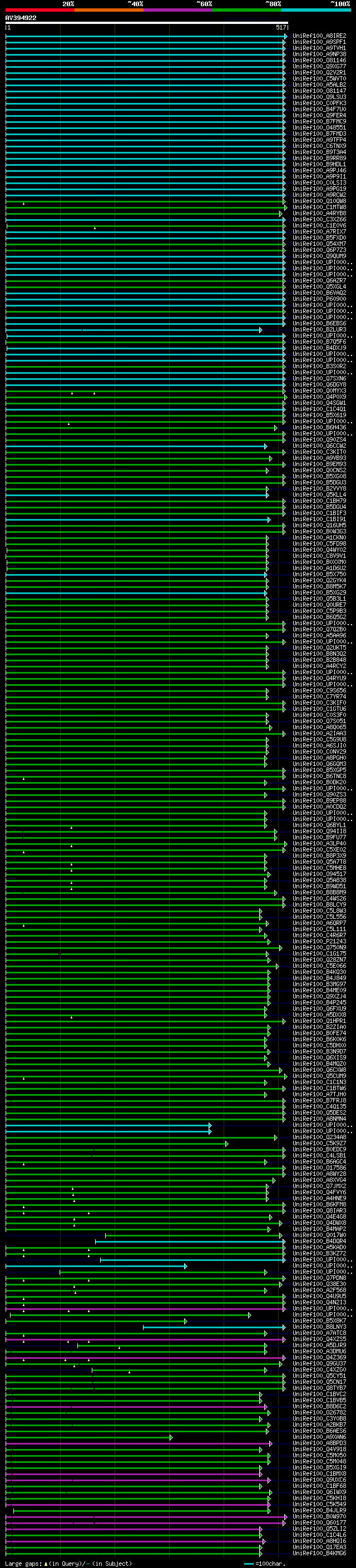
Task: Select the UniRef100_B9T3A4 hit name
Action: tap(319, 151)
